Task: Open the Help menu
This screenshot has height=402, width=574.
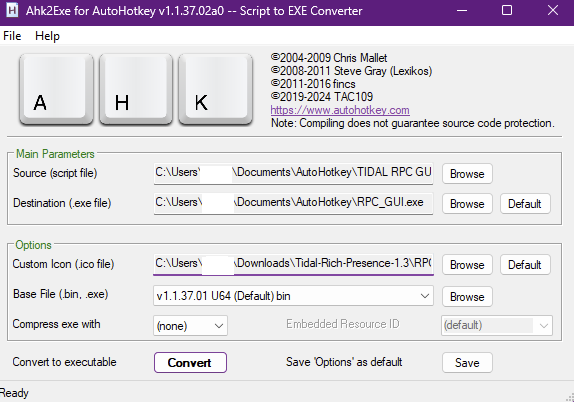Action: (47, 36)
